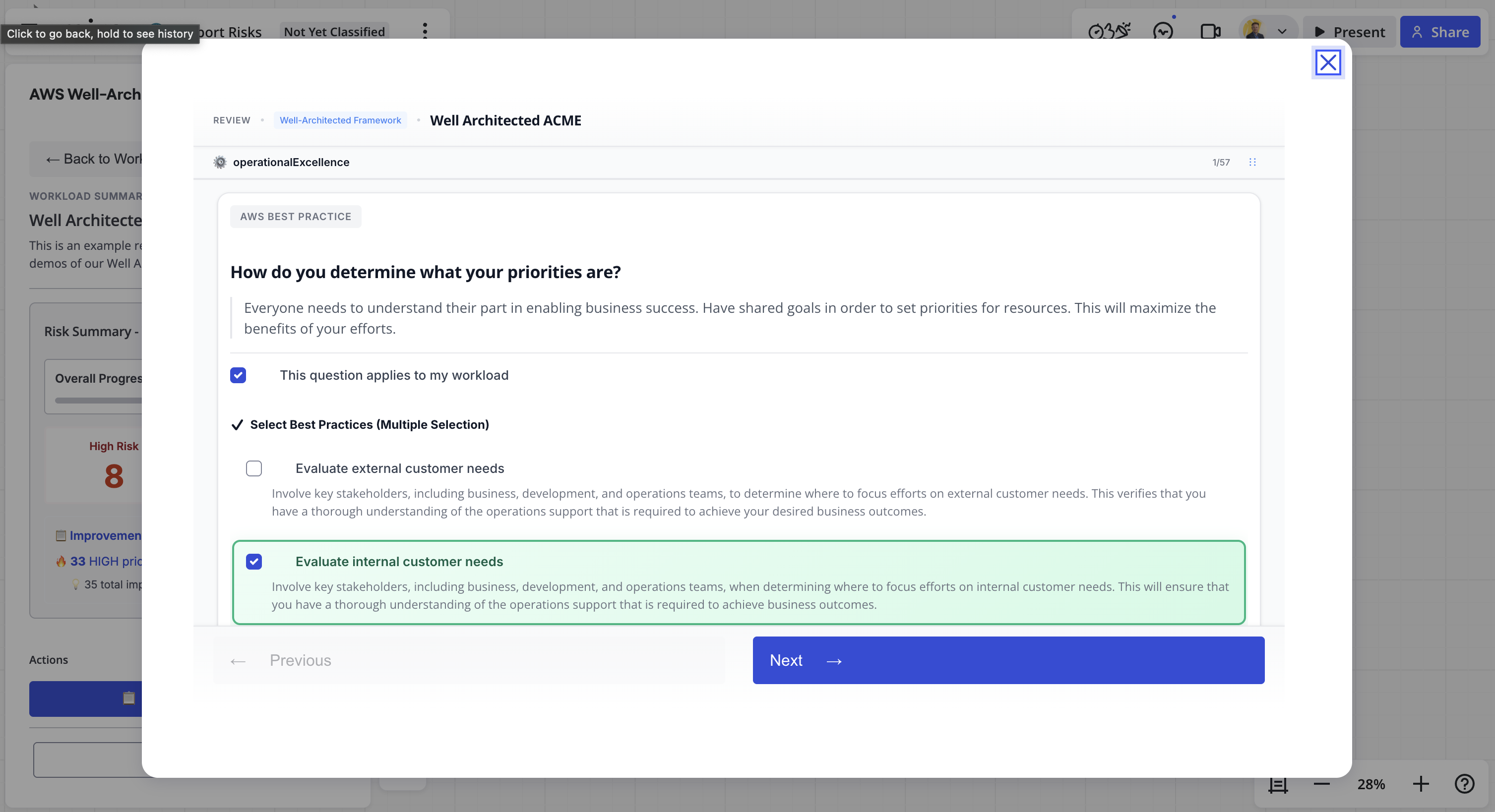Open the kebab menu next to Not Yet Classified

(x=426, y=32)
